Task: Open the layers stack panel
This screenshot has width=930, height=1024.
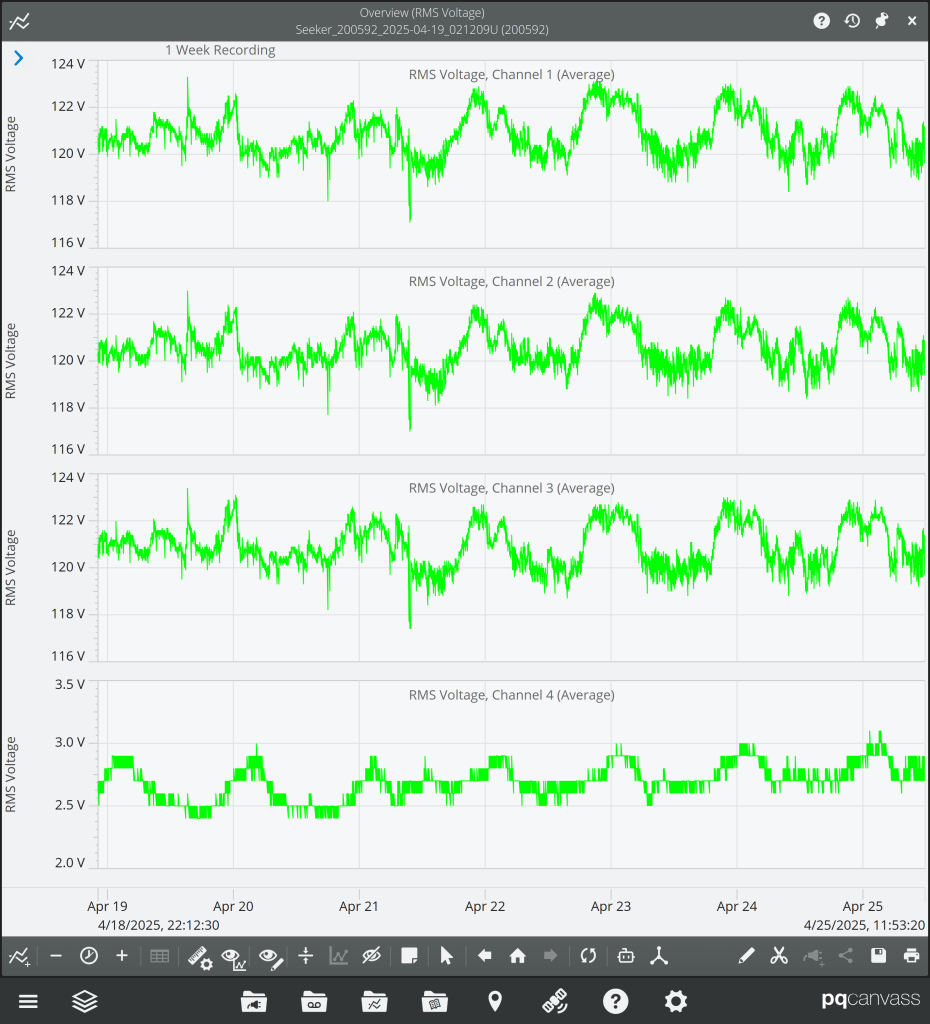Action: coord(85,1001)
